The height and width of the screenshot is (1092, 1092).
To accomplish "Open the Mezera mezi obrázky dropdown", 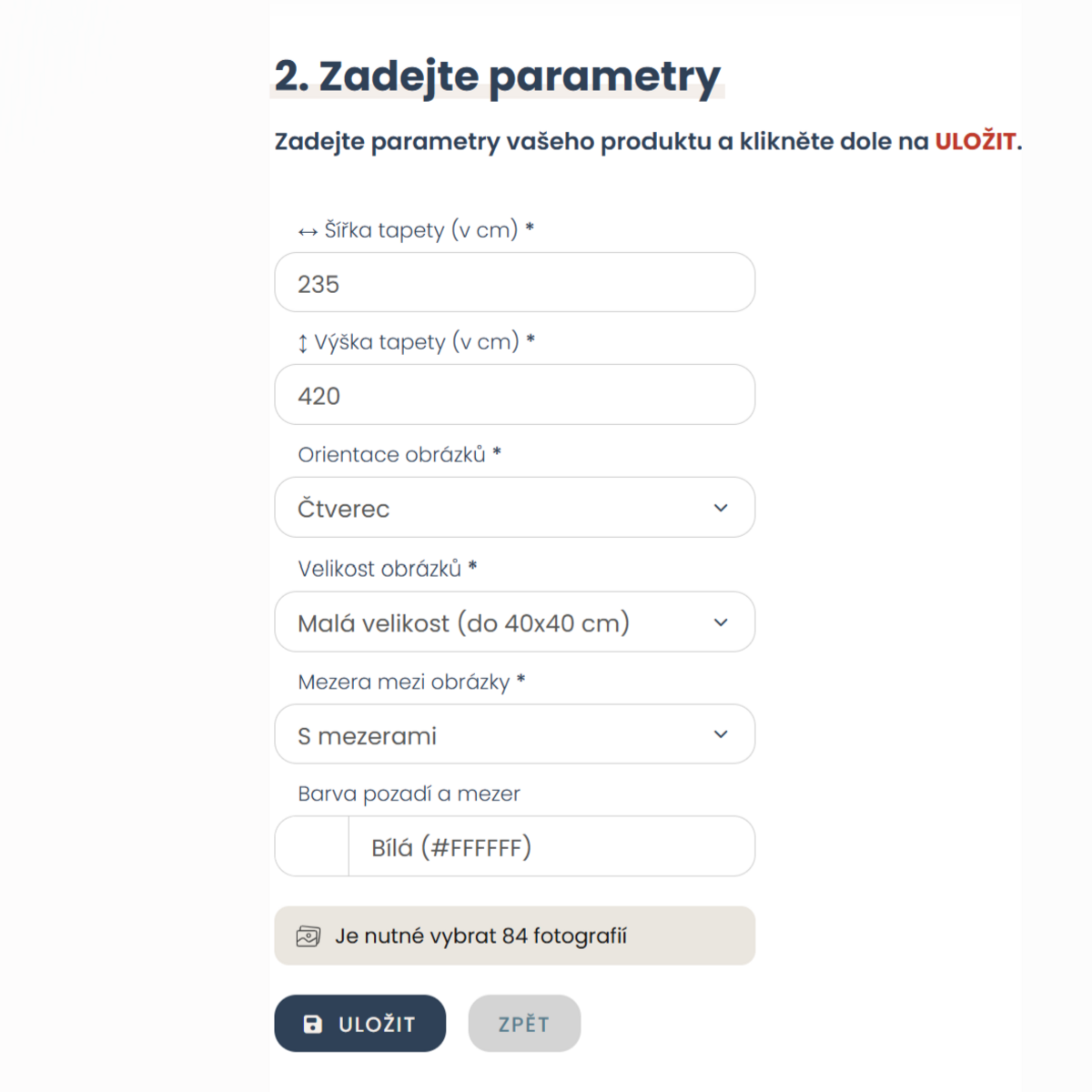I will pyautogui.click(x=515, y=734).
